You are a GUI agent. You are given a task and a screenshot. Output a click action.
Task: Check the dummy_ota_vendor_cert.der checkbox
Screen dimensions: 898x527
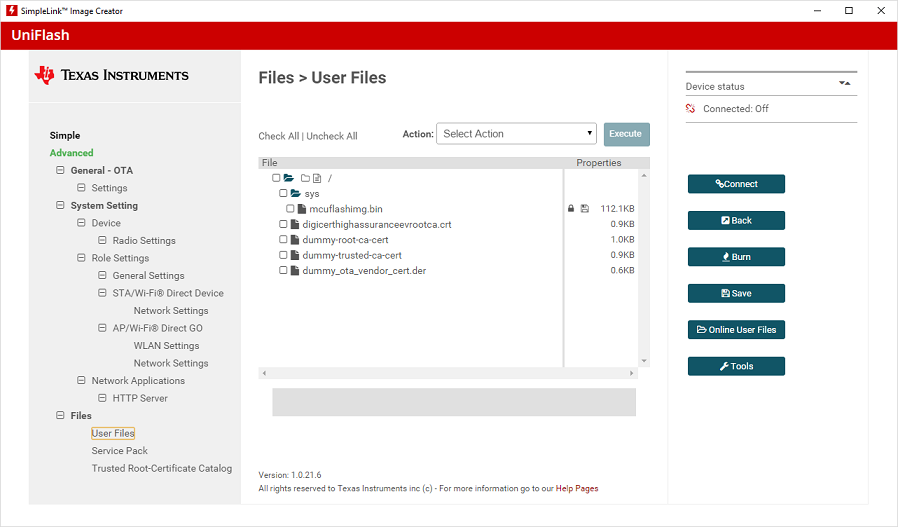(x=283, y=270)
